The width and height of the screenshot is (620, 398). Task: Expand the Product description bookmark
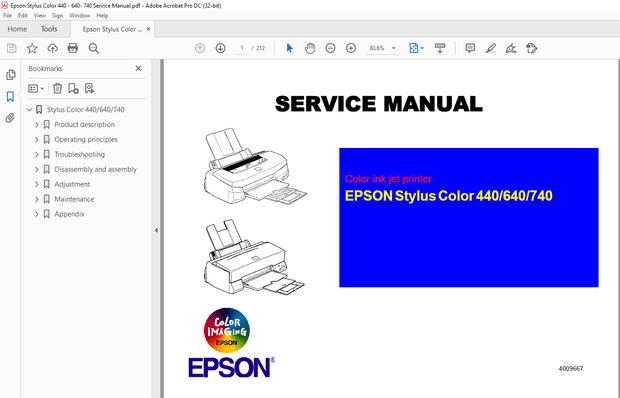click(x=37, y=124)
